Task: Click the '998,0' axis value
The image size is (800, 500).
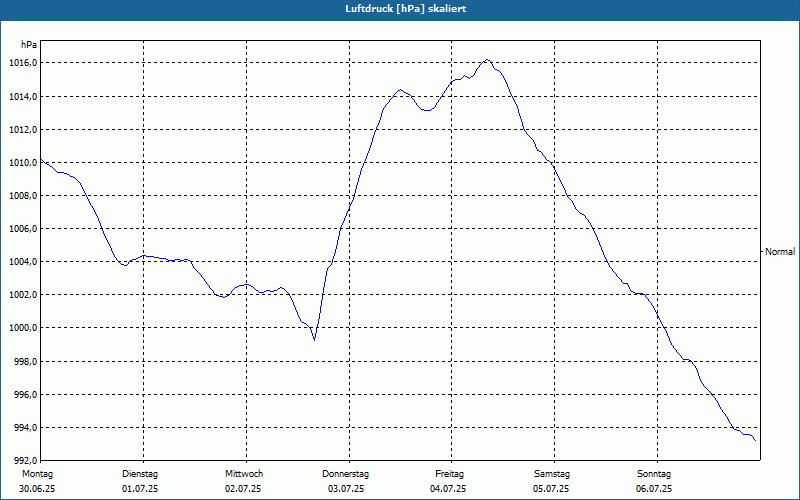Action: click(26, 362)
